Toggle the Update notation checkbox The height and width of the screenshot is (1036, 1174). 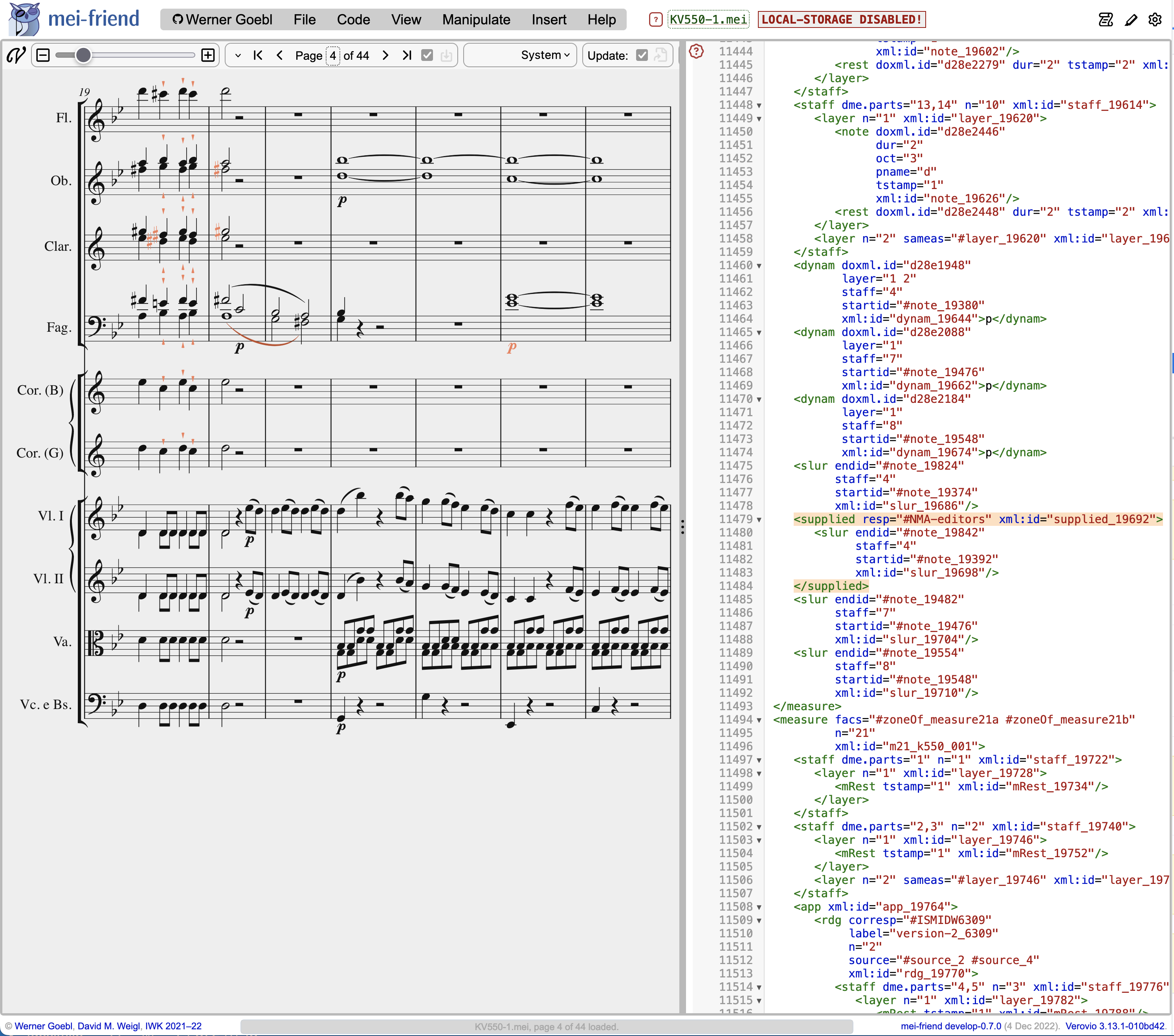(x=642, y=55)
